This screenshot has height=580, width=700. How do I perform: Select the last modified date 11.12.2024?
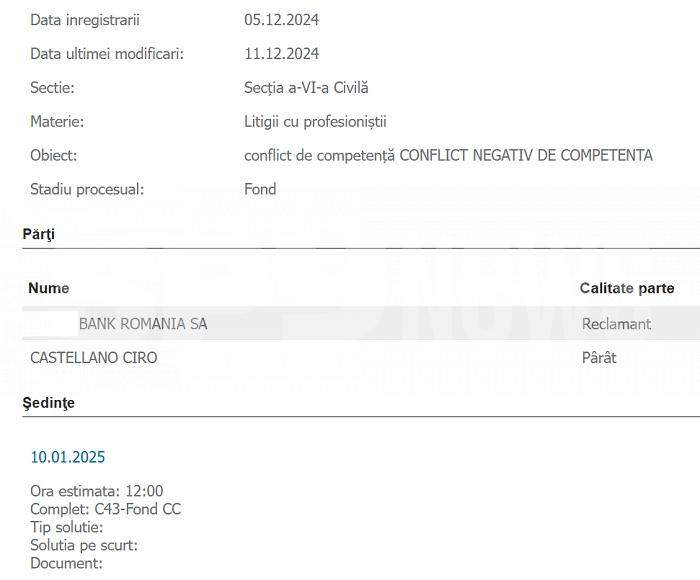281,54
